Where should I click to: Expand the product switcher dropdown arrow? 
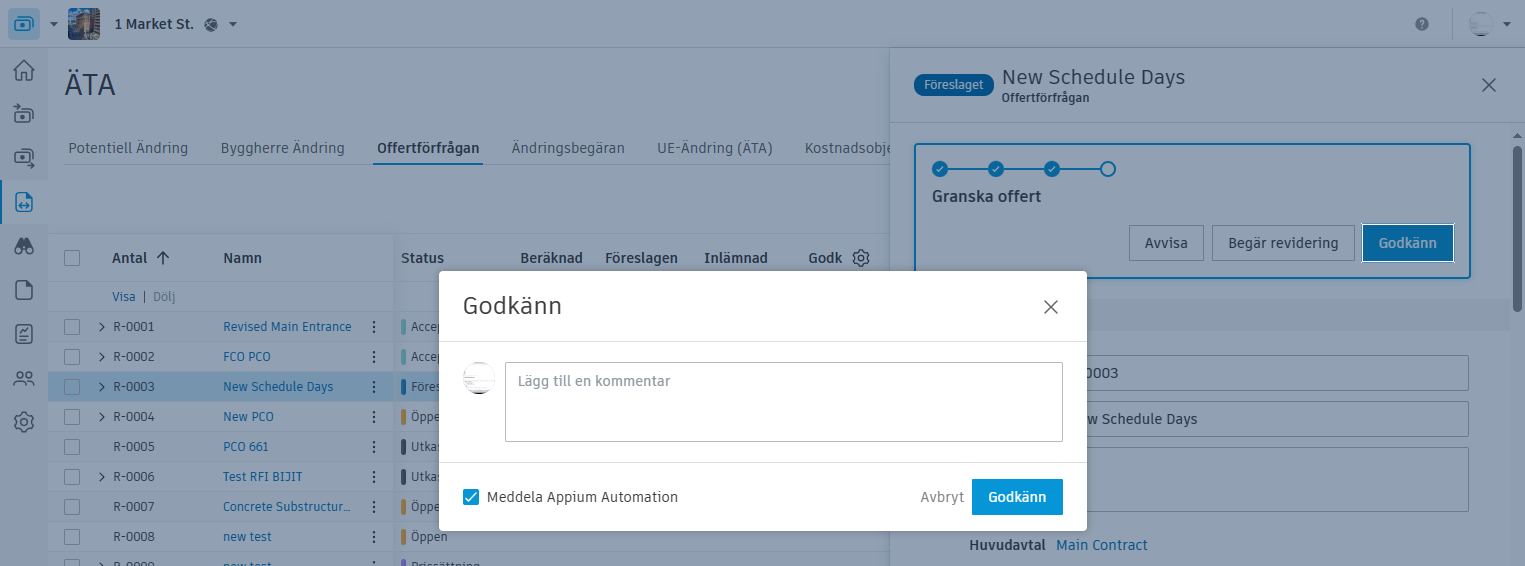coord(54,24)
